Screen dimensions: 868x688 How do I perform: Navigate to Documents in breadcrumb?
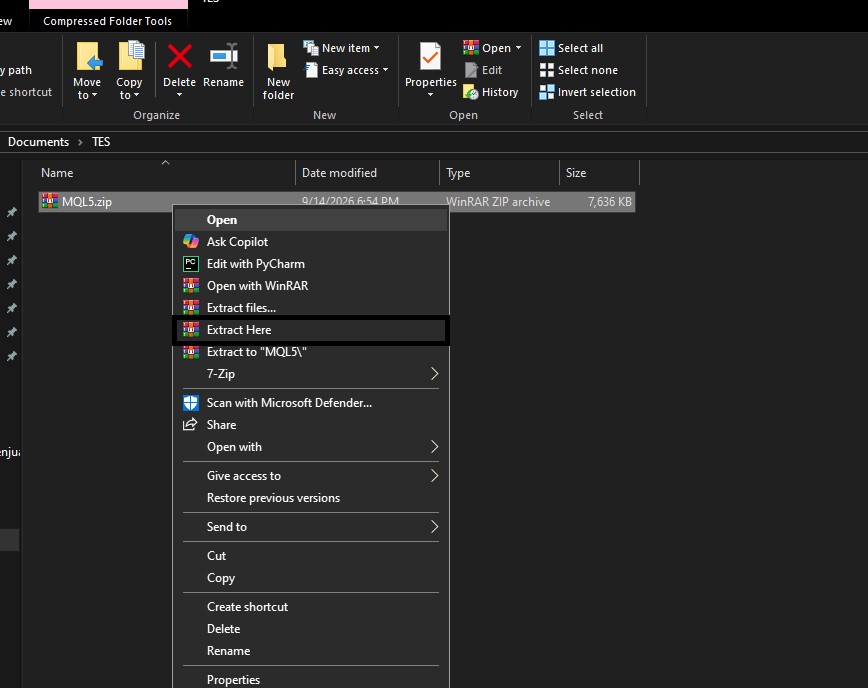click(x=38, y=142)
